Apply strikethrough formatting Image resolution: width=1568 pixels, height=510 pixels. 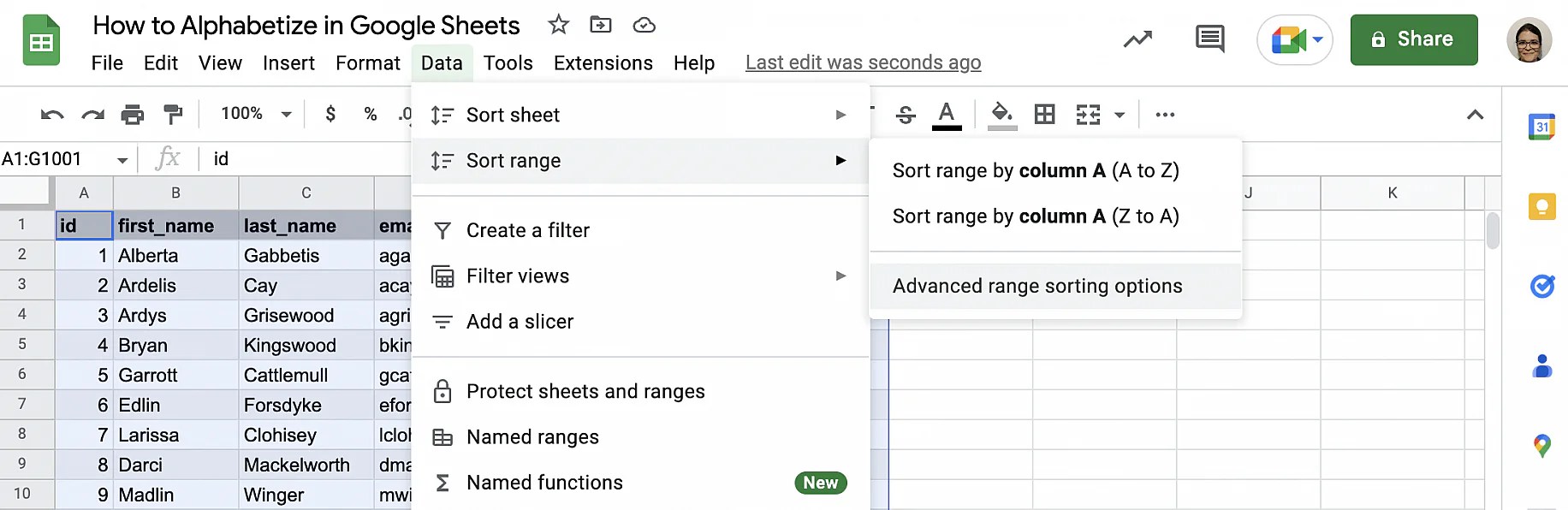pos(906,114)
